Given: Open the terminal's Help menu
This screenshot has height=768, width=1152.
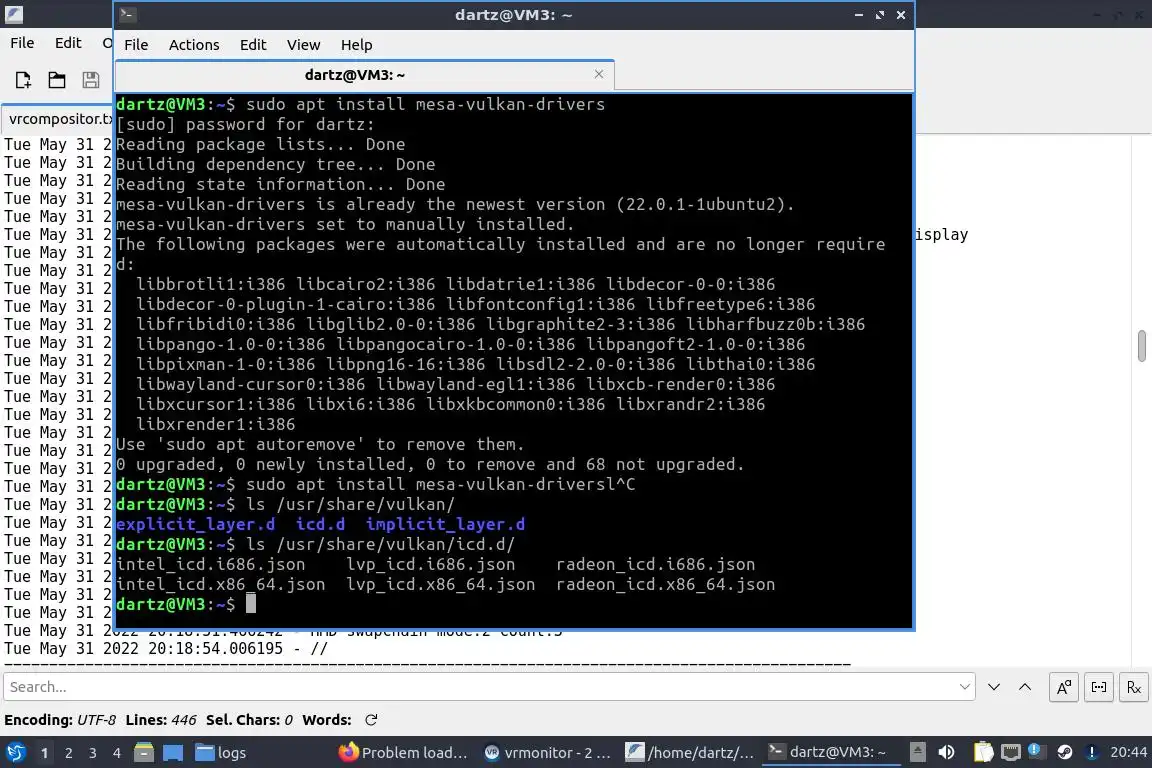Looking at the screenshot, I should (356, 45).
